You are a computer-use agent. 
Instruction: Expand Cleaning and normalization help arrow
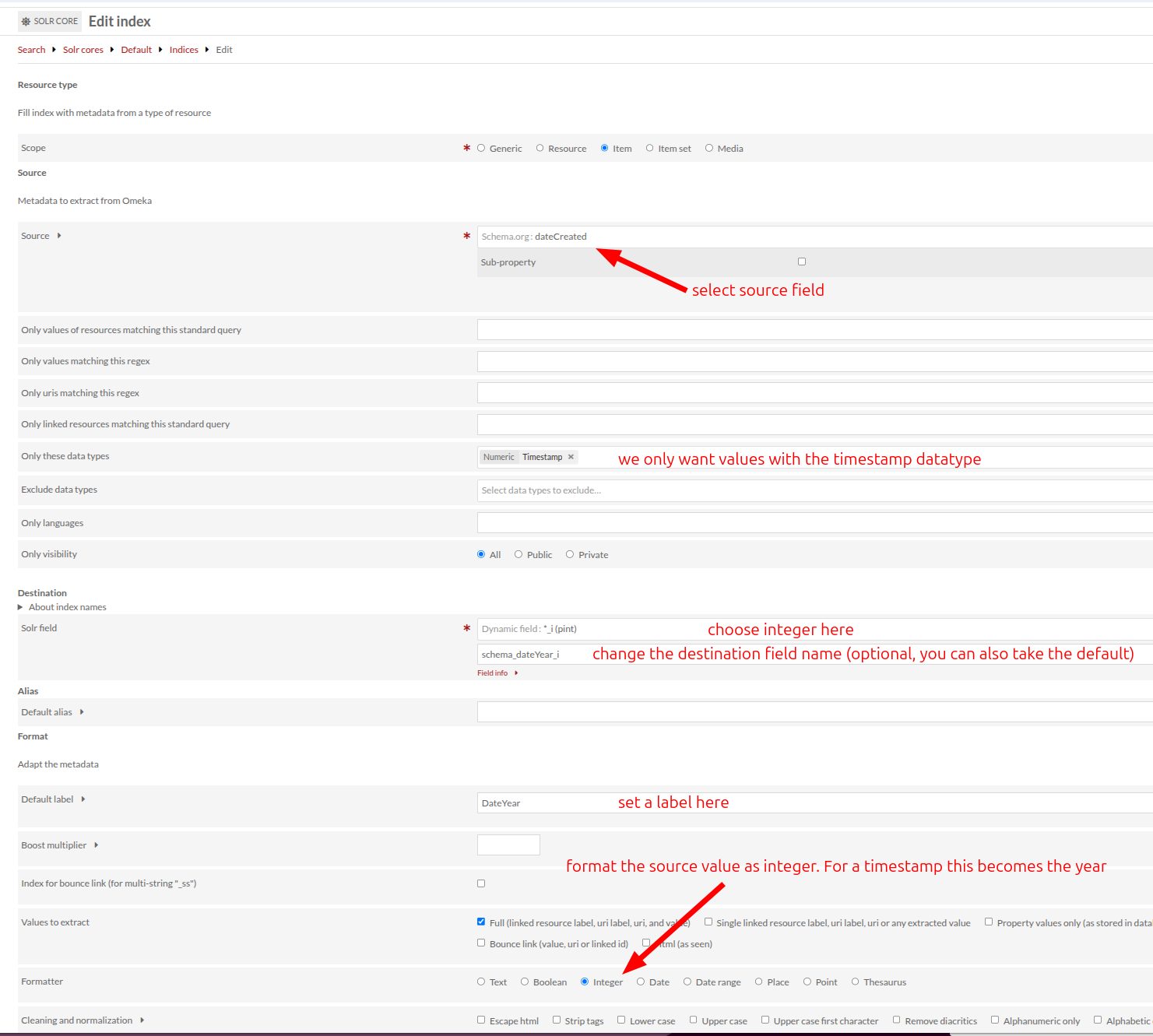142,1020
